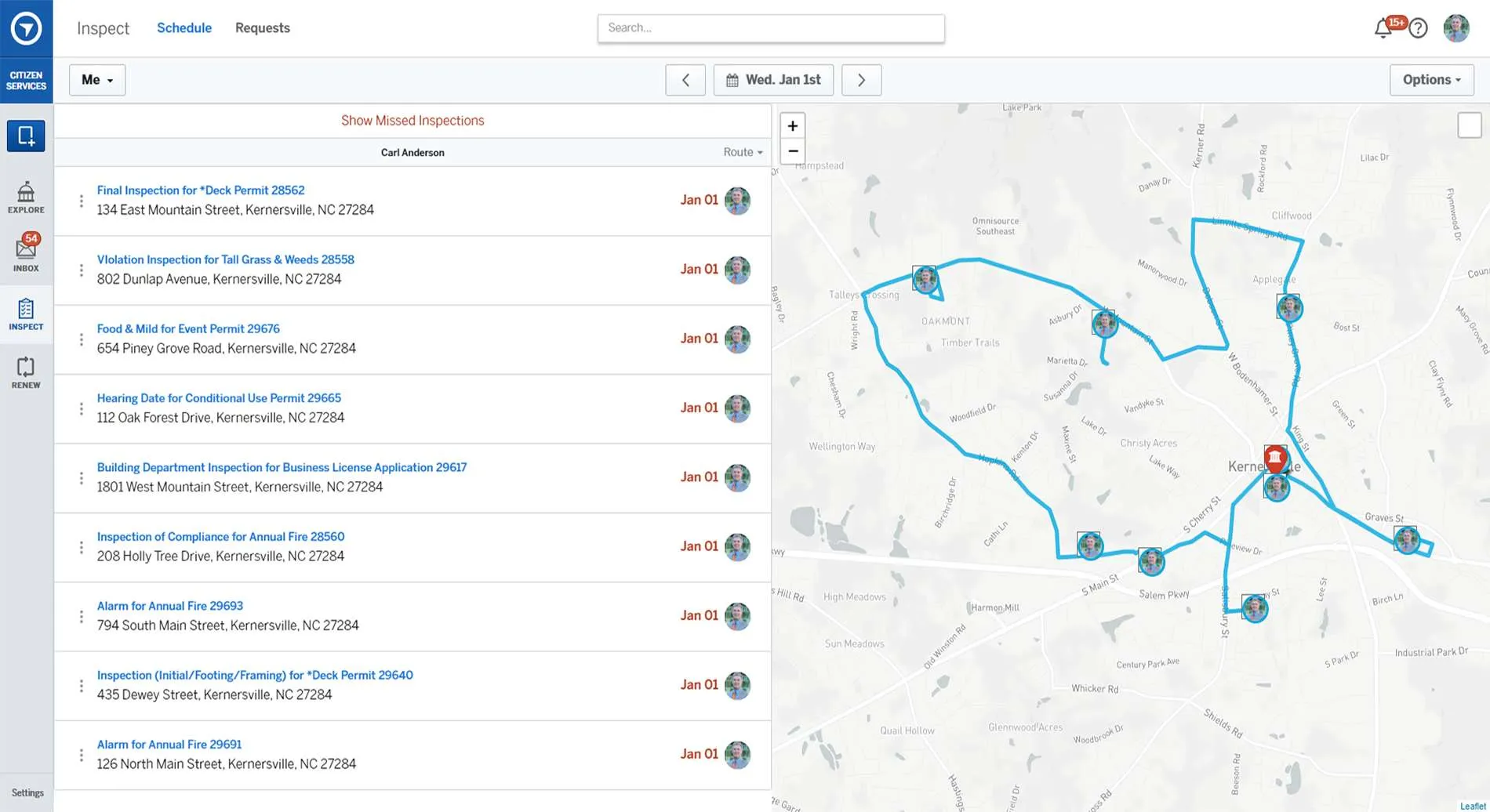Open Alarm for Annual Fire 29691
The width and height of the screenshot is (1490, 812).
click(169, 745)
